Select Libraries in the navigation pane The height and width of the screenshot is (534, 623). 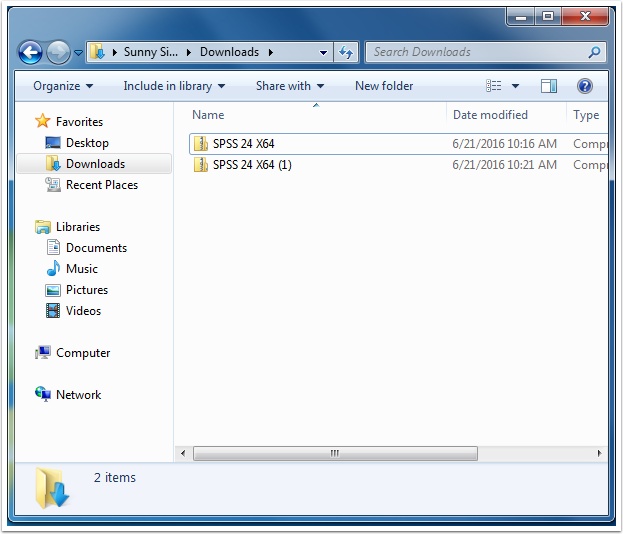tap(78, 226)
